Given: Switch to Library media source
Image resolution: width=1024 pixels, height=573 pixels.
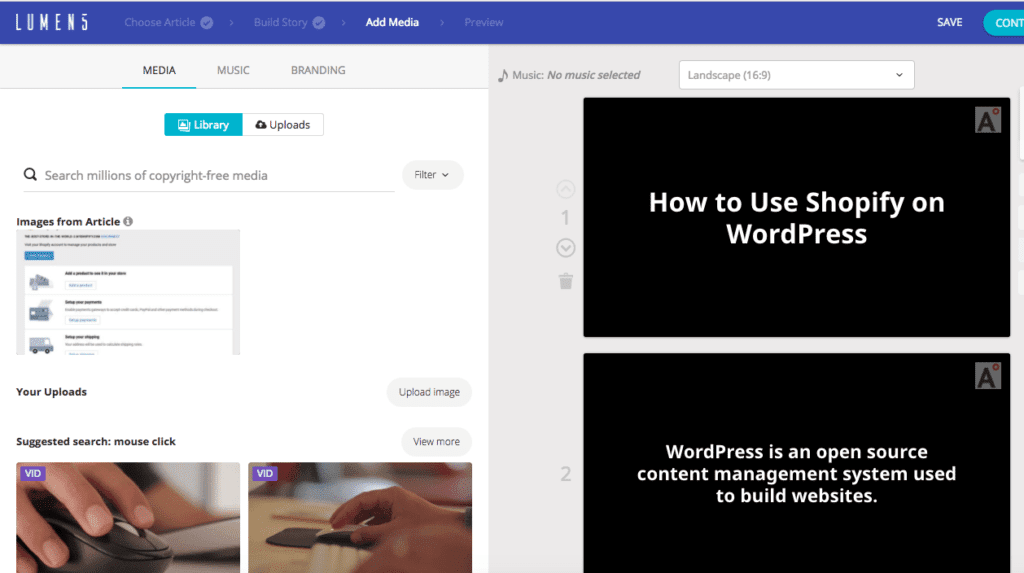Looking at the screenshot, I should pos(203,125).
